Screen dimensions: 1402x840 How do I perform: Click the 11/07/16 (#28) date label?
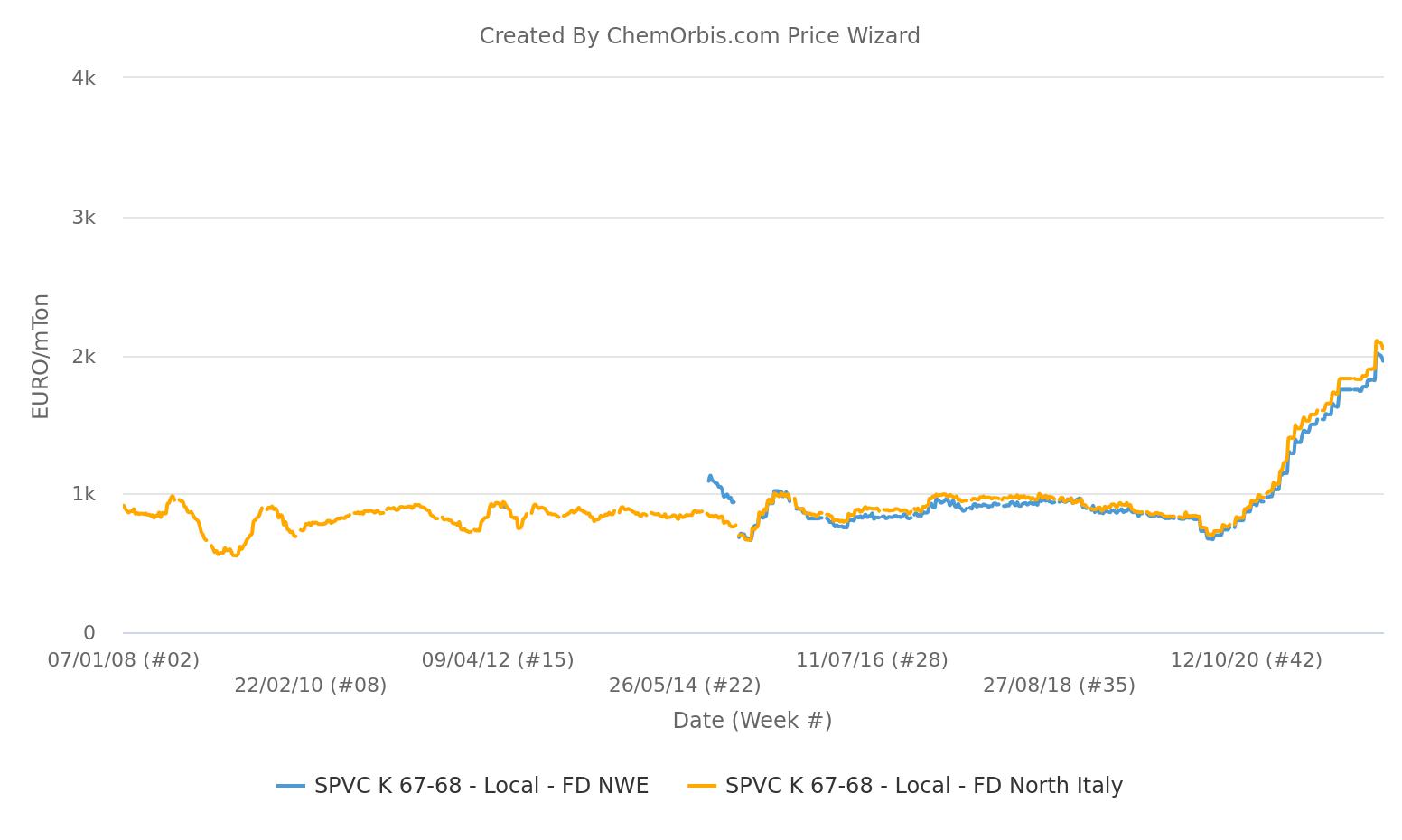(x=872, y=660)
